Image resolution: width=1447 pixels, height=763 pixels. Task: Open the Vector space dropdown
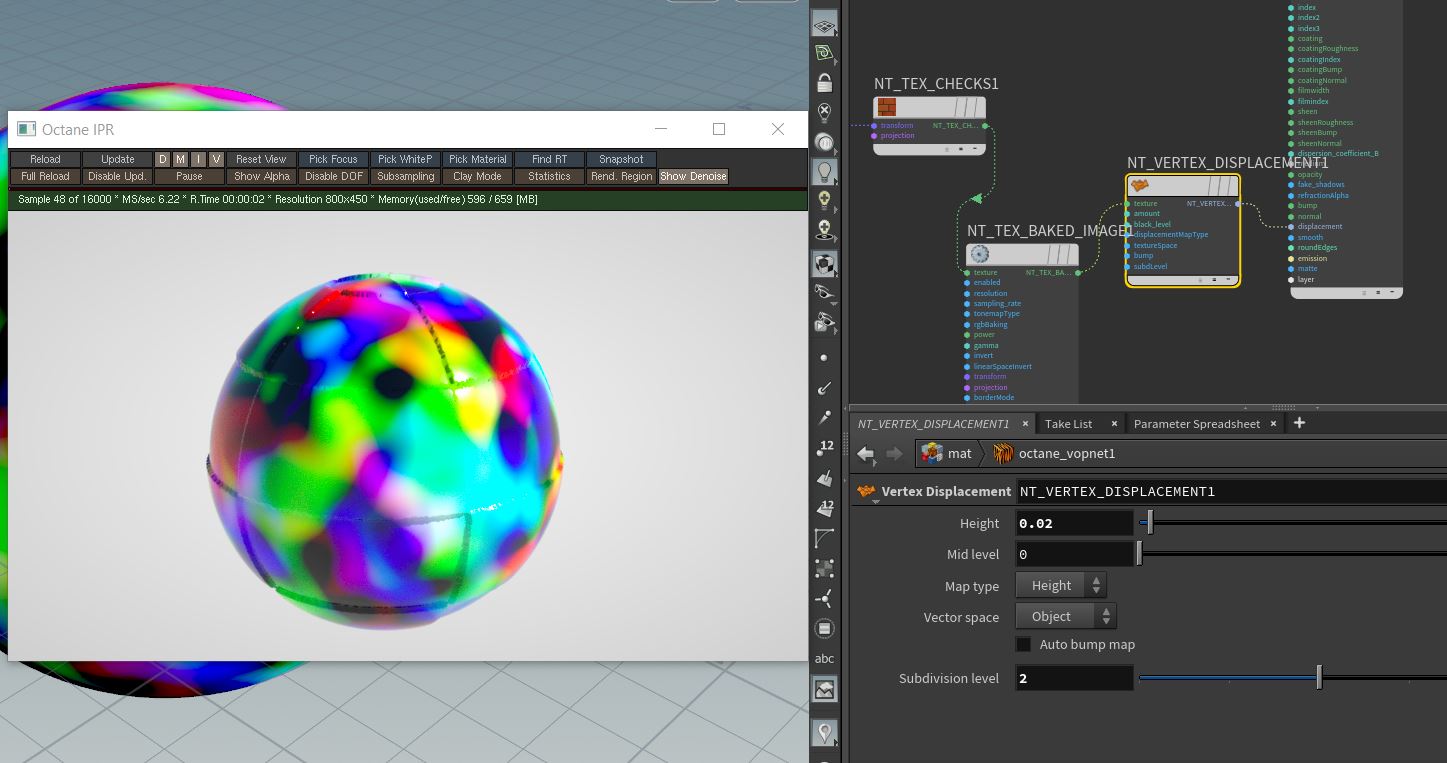point(1066,617)
